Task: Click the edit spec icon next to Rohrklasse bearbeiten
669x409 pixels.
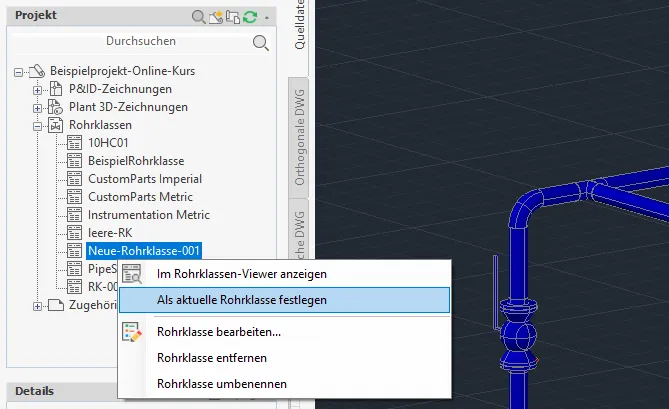Action: click(132, 332)
